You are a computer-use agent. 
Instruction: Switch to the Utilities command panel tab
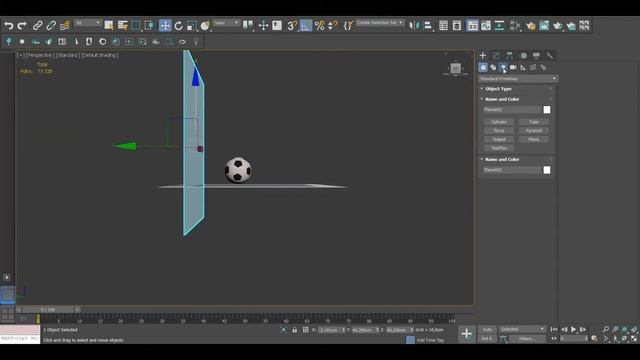[550, 56]
